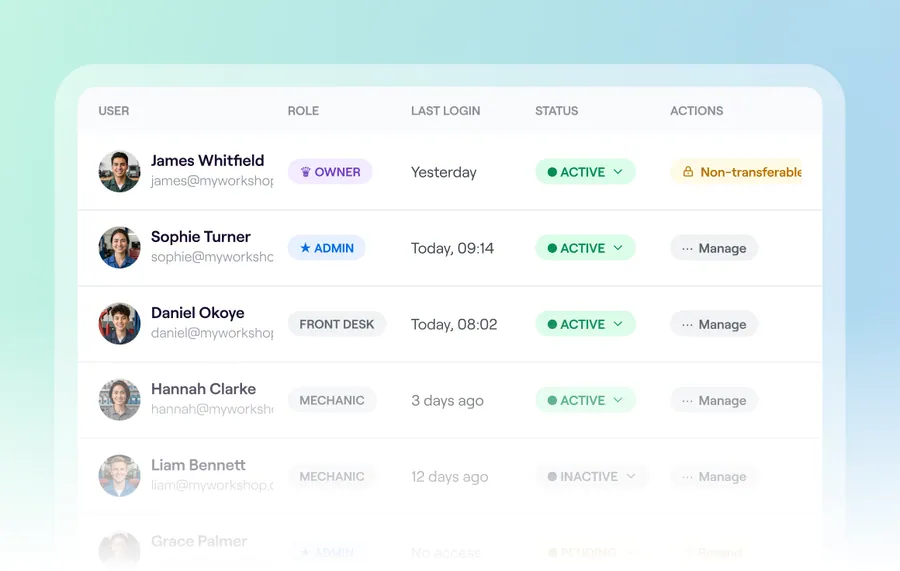The width and height of the screenshot is (900, 571).
Task: Click Hannah Clarke's MECHANIC role badge
Action: [x=332, y=400]
